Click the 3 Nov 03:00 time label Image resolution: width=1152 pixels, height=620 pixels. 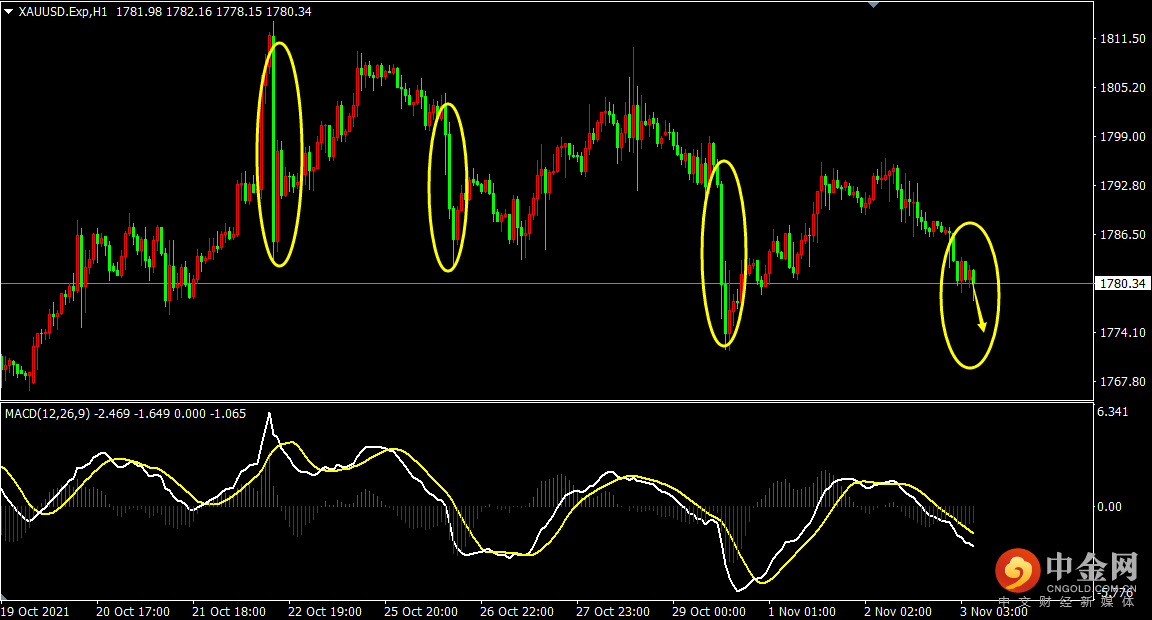pos(994,611)
